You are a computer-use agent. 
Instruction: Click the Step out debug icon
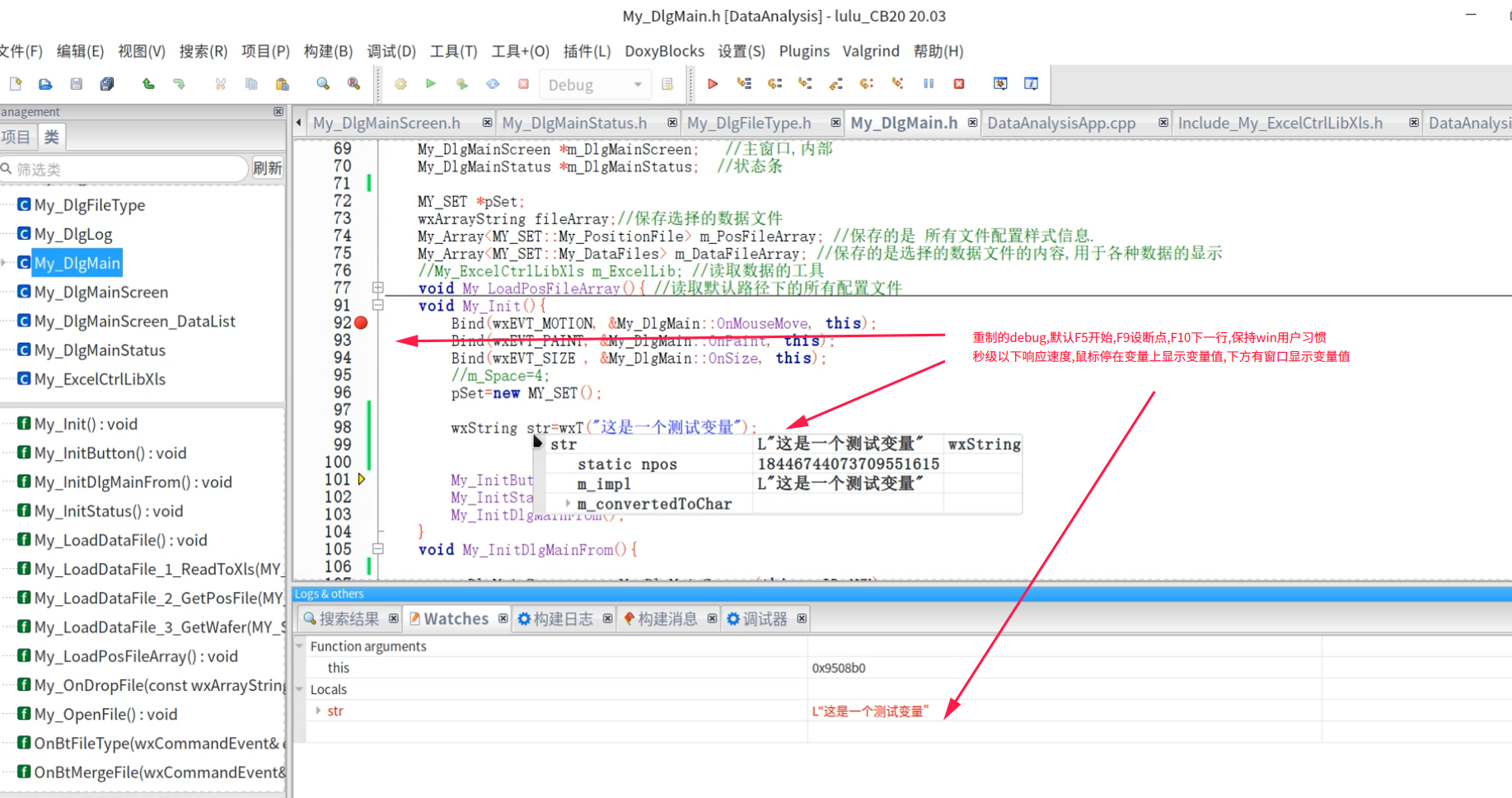[x=836, y=84]
